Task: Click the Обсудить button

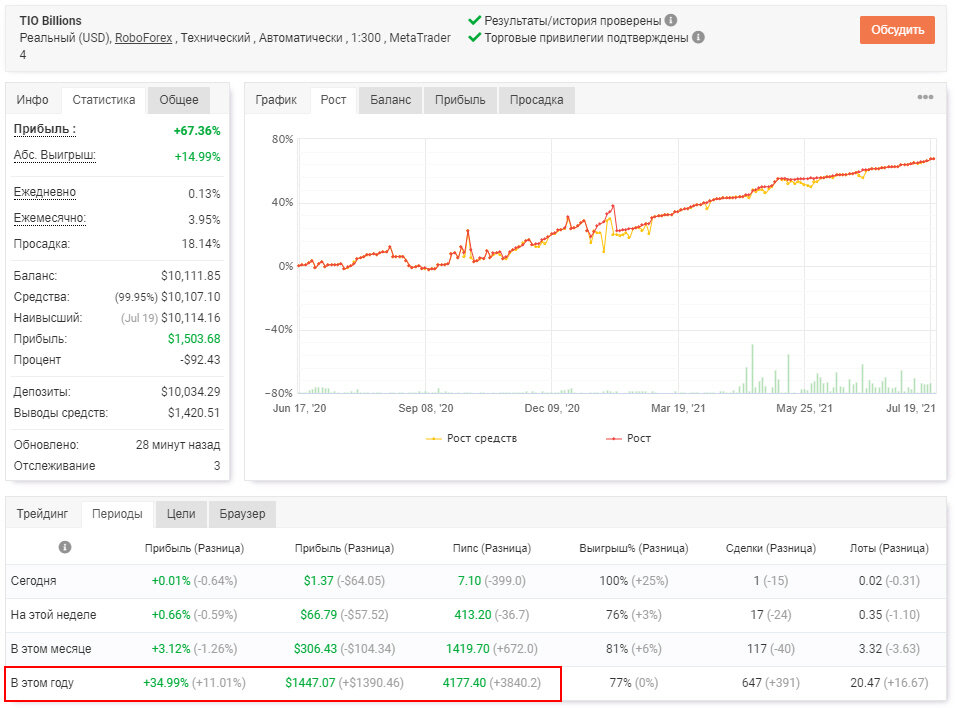Action: coord(897,30)
